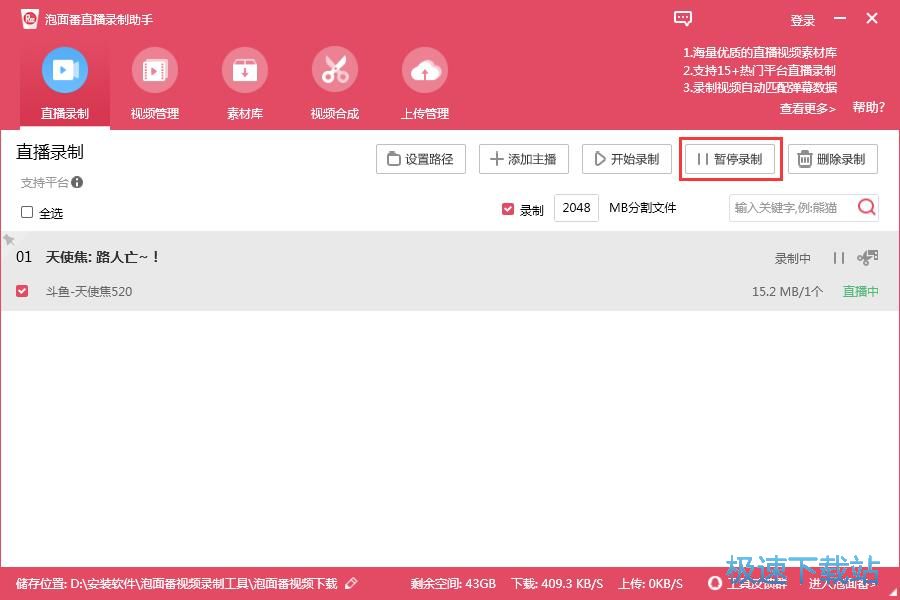Click the search magnifier icon

point(867,207)
